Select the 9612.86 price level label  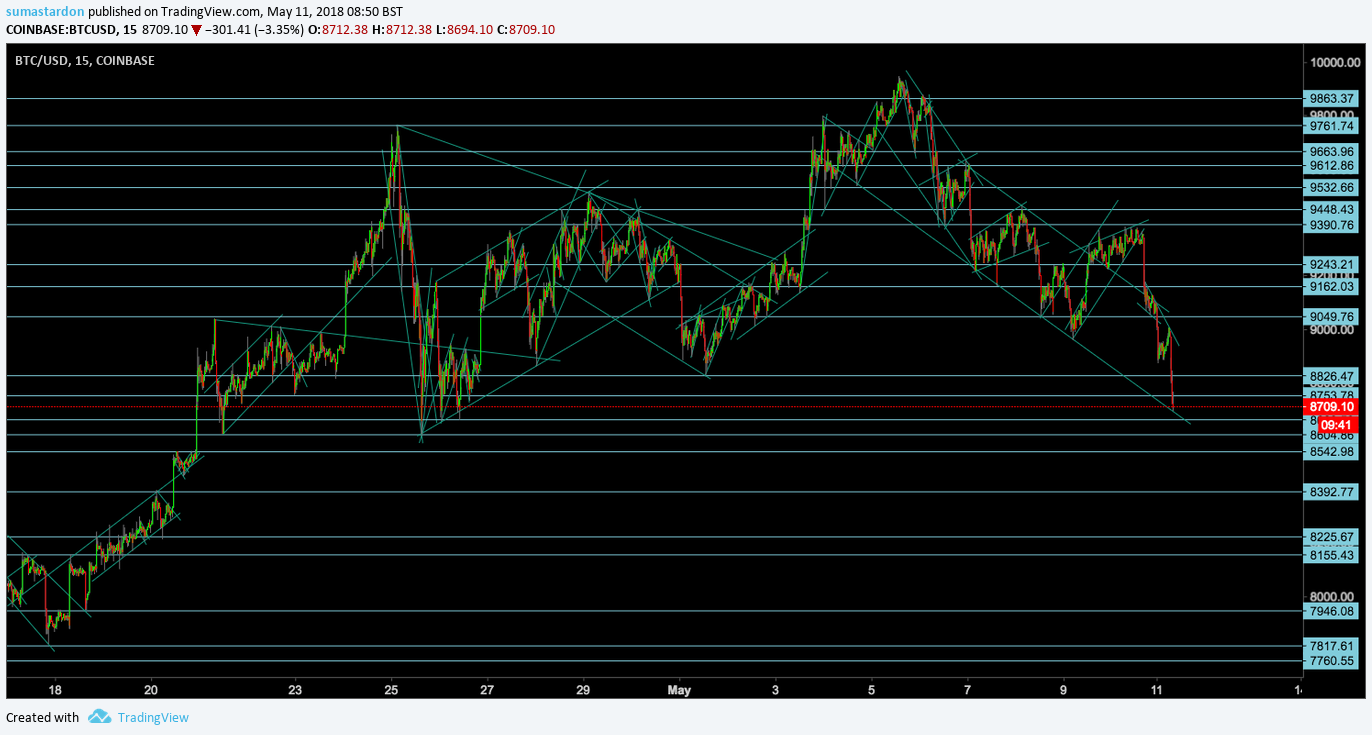[1332, 166]
